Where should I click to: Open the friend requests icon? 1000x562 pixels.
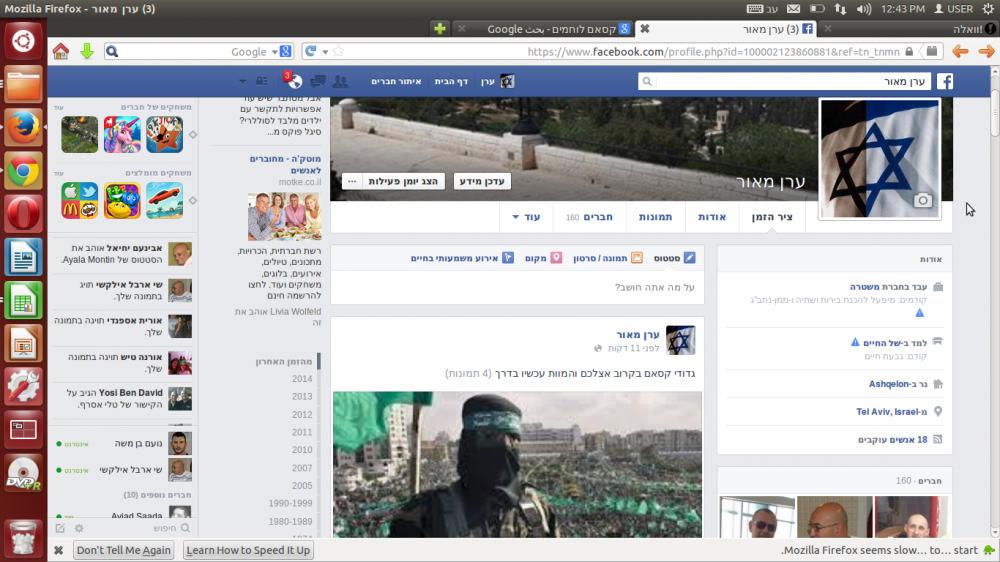[341, 81]
